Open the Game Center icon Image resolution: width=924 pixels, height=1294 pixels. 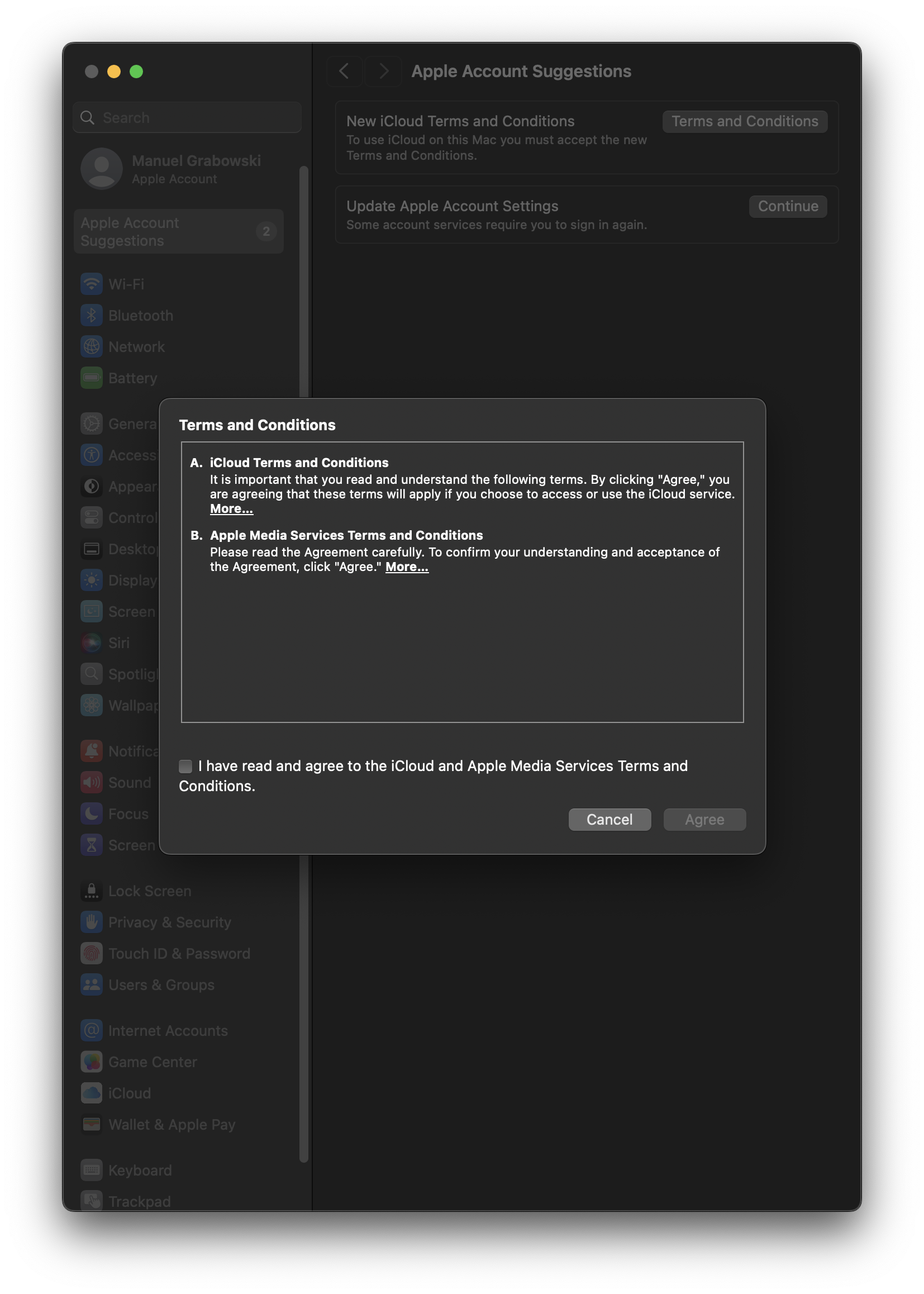click(x=92, y=1062)
